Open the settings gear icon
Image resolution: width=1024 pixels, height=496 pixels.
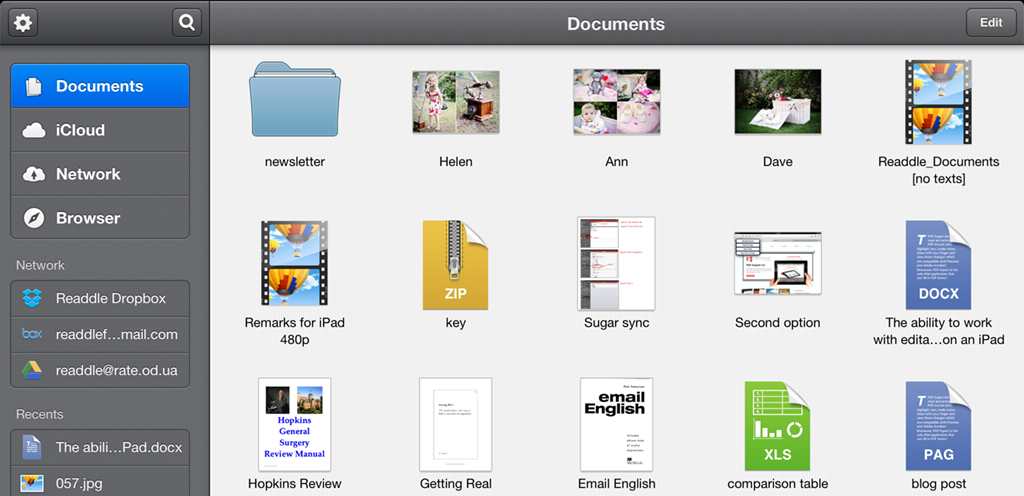23,23
